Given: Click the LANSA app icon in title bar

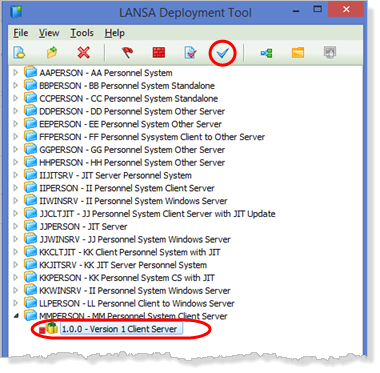Looking at the screenshot, I should tap(16, 12).
